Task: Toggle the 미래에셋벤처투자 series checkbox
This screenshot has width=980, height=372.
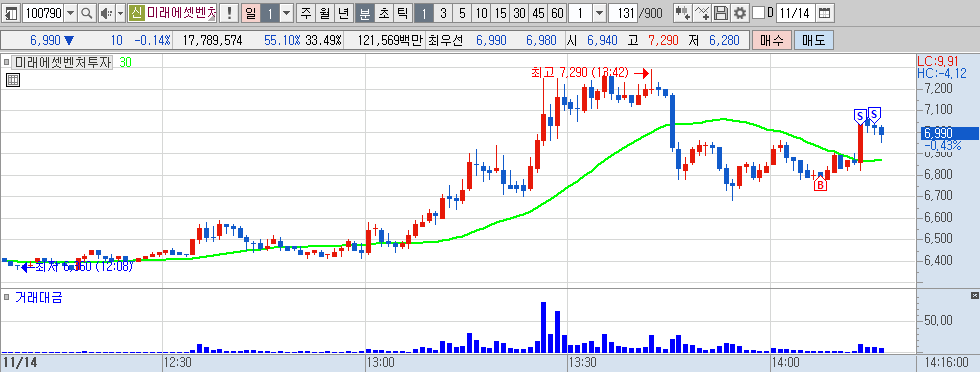Action: click(7, 63)
